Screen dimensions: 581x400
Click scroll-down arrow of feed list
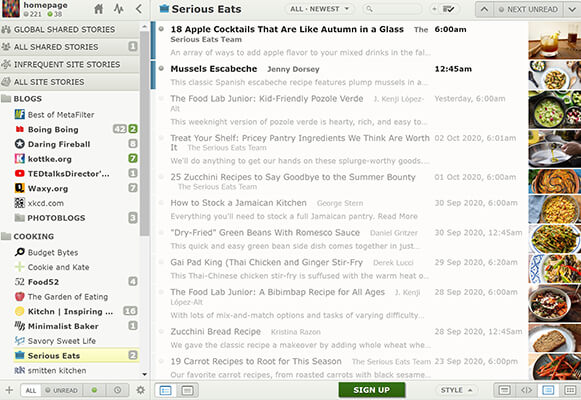tap(144, 374)
